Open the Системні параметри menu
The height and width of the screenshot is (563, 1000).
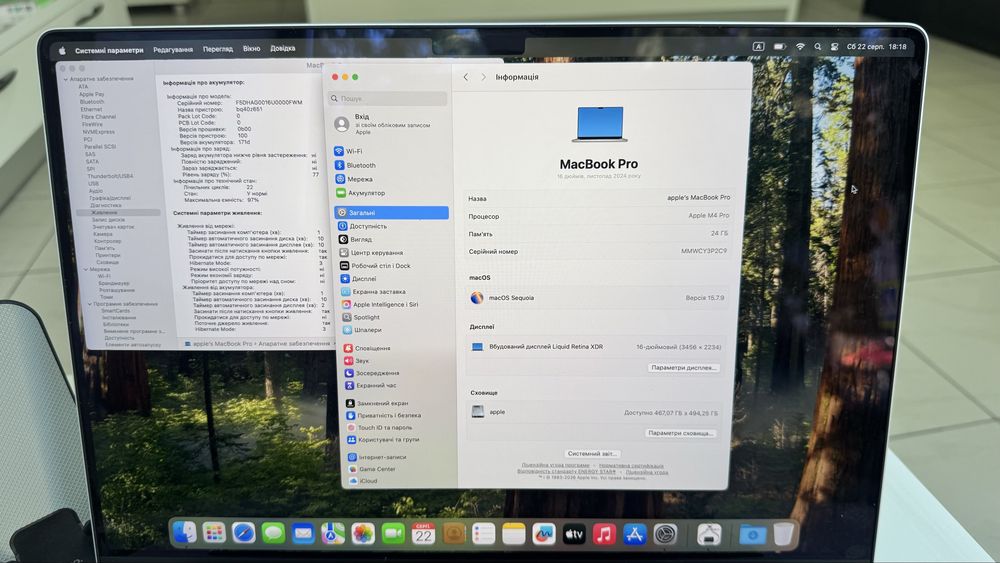(x=109, y=50)
